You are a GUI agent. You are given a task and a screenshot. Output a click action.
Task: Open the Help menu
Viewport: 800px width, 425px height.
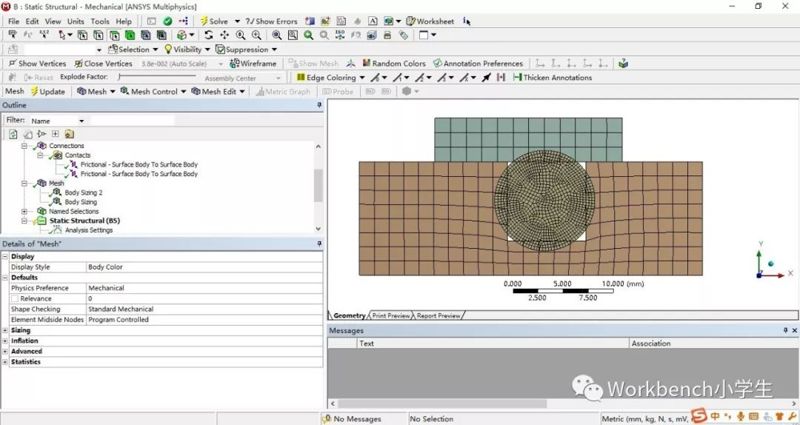pos(123,21)
